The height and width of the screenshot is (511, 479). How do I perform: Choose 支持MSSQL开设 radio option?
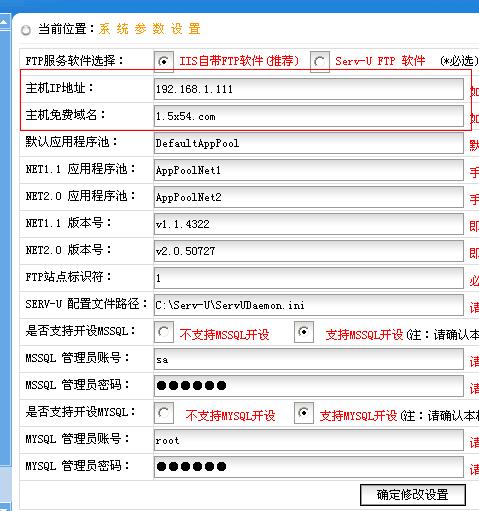click(x=304, y=332)
